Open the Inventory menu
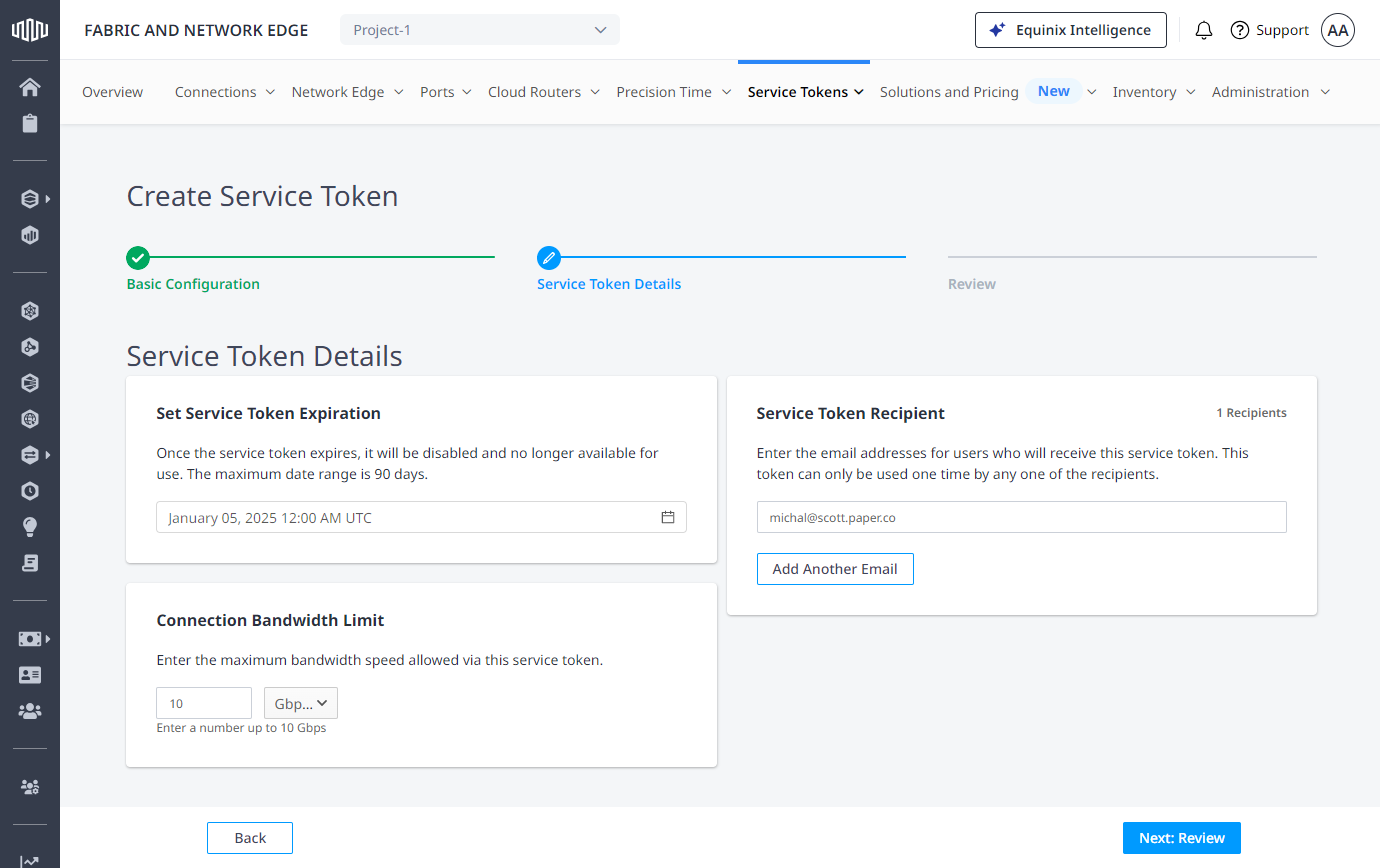 [1154, 92]
